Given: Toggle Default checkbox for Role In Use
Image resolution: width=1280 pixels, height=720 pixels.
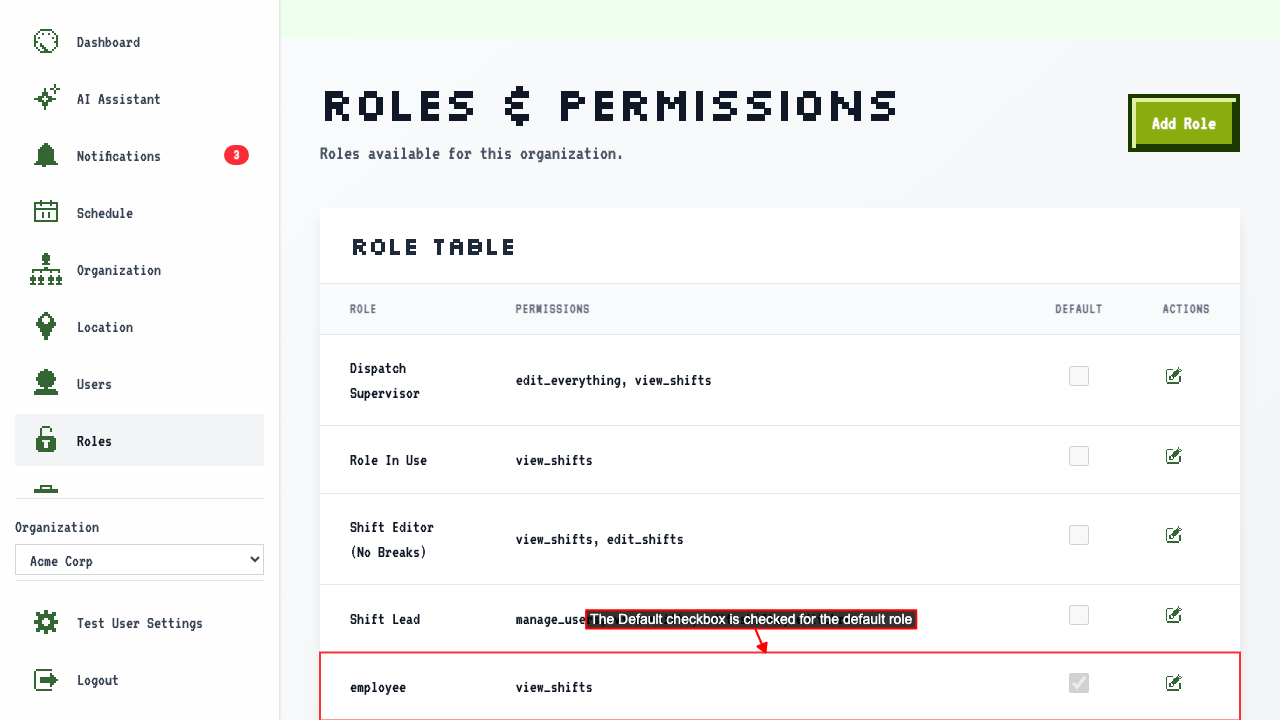Looking at the screenshot, I should tap(1079, 456).
